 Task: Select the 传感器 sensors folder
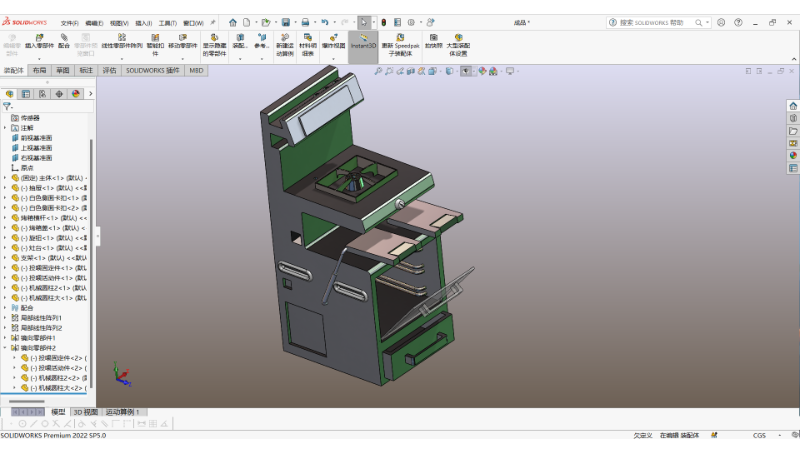(30, 118)
